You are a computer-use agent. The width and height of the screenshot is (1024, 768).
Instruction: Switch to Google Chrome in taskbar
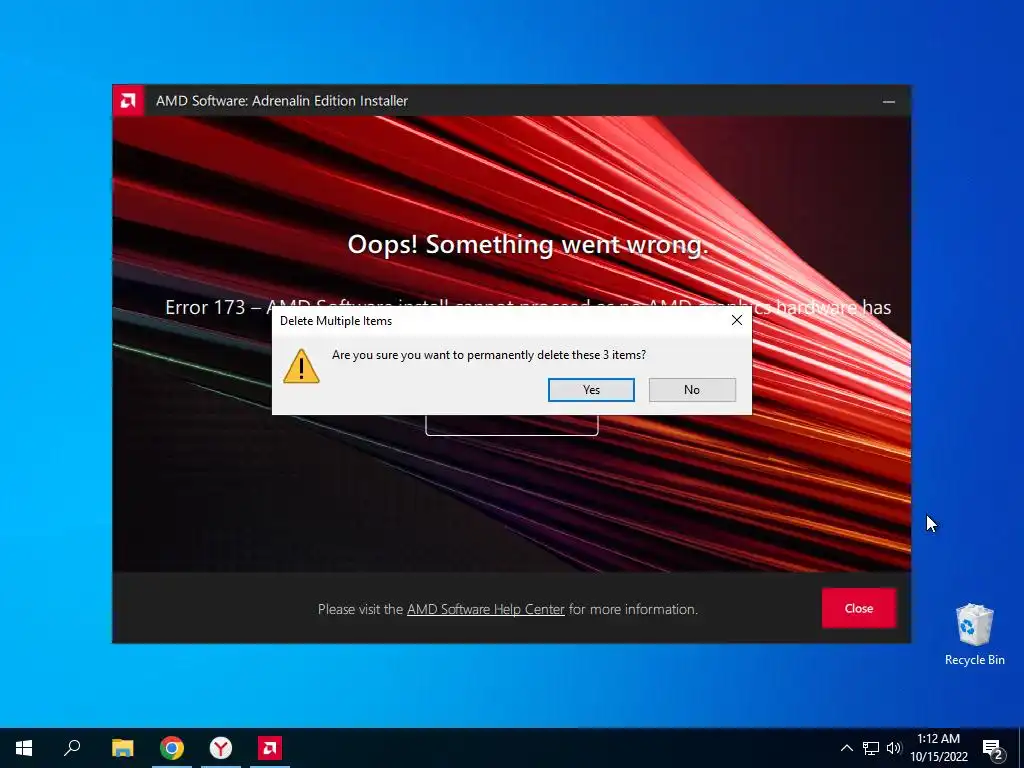(172, 748)
